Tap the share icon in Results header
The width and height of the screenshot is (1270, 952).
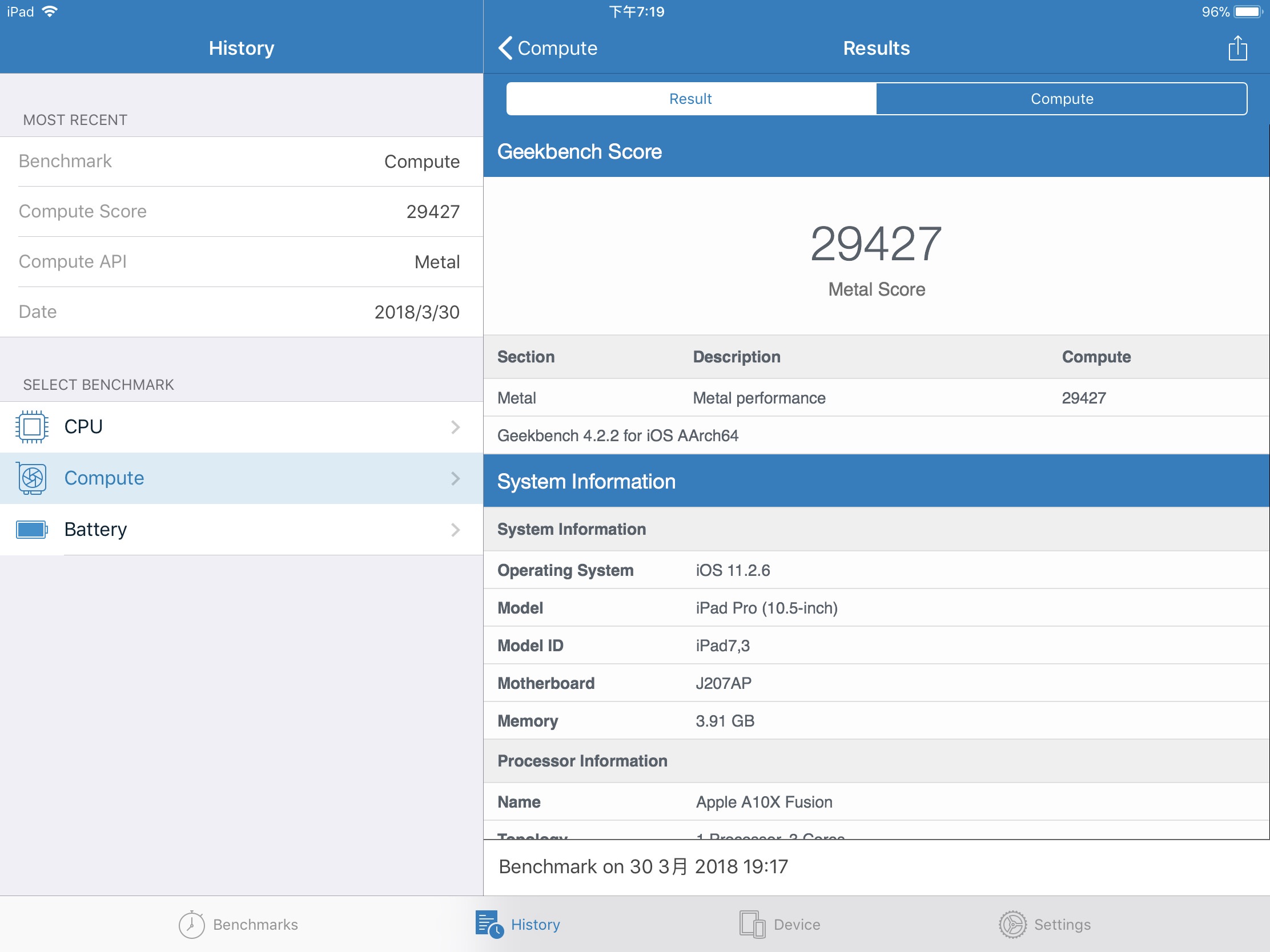(x=1237, y=48)
